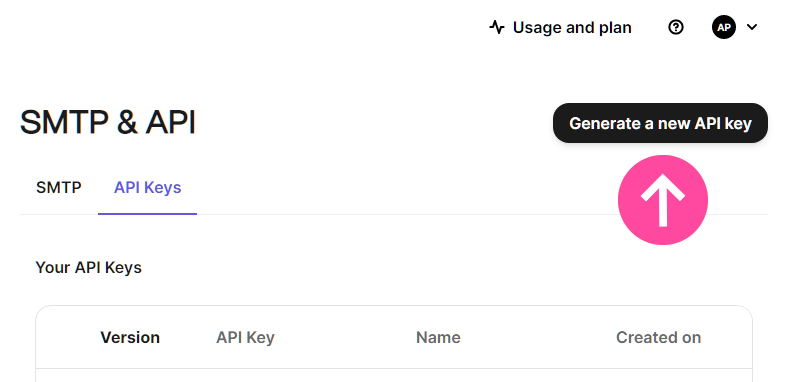Viewport: 788px width, 382px height.
Task: Click the purple underline beneath API Keys tab
Action: [x=147, y=214]
